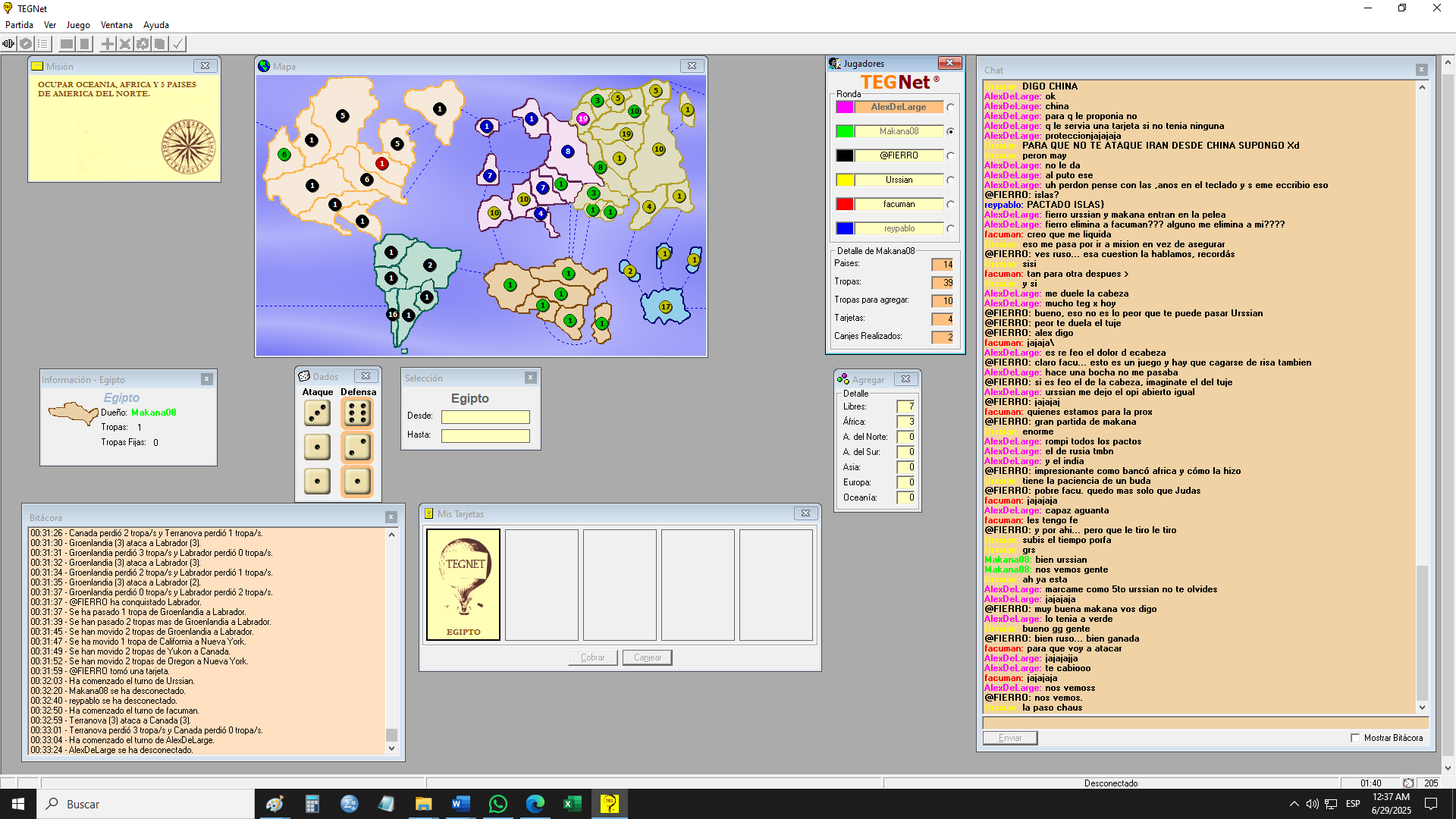The image size is (1456, 819).
Task: Click the AlexDeLarge player name button
Action: pos(899,107)
